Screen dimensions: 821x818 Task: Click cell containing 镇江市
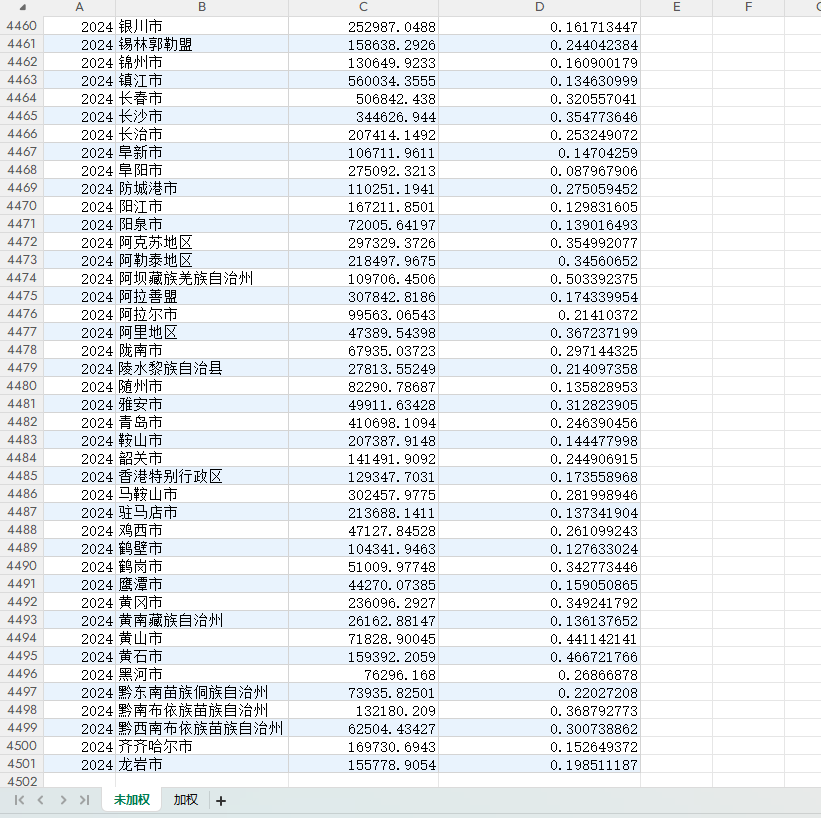[x=202, y=80]
